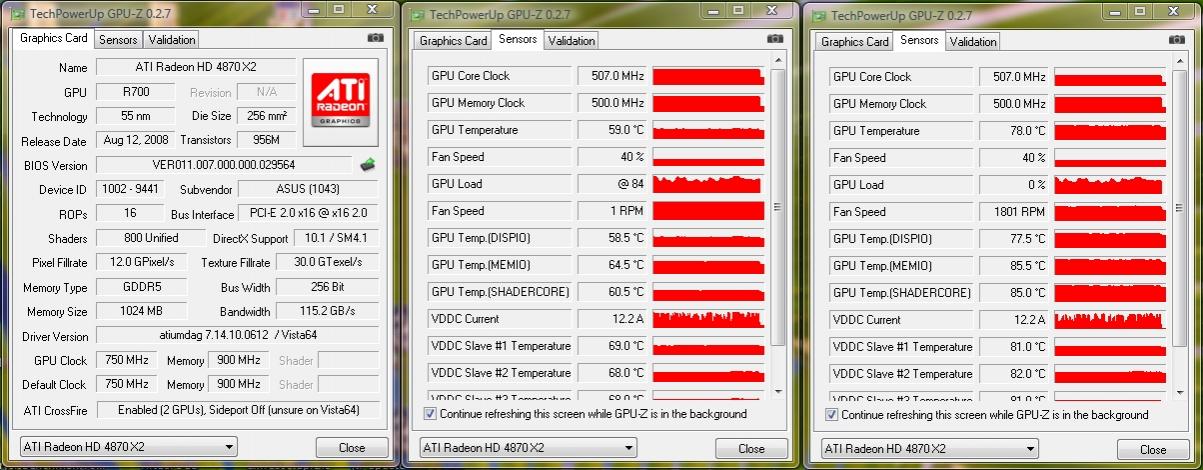1203x470 pixels.
Task: Click the Driver Version field atiumdag 7.14.10.0612
Action: (x=237, y=336)
